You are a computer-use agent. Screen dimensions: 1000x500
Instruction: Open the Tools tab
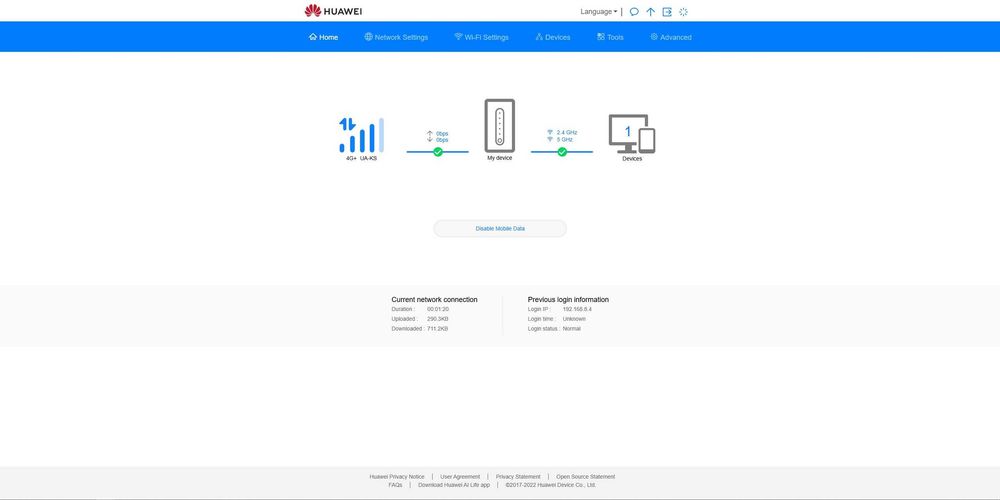coord(610,37)
